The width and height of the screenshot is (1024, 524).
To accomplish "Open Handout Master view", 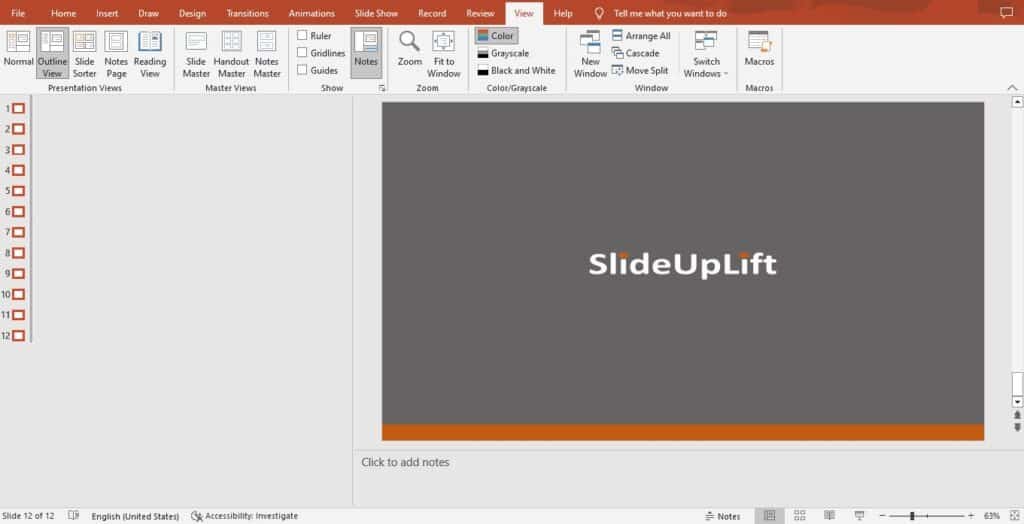I will 232,53.
